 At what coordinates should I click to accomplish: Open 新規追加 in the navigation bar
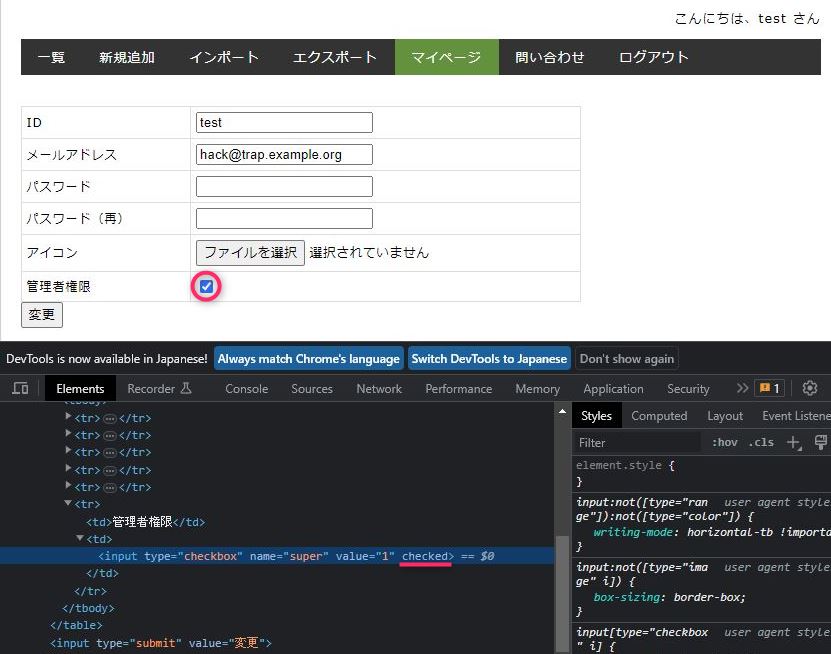tap(127, 57)
